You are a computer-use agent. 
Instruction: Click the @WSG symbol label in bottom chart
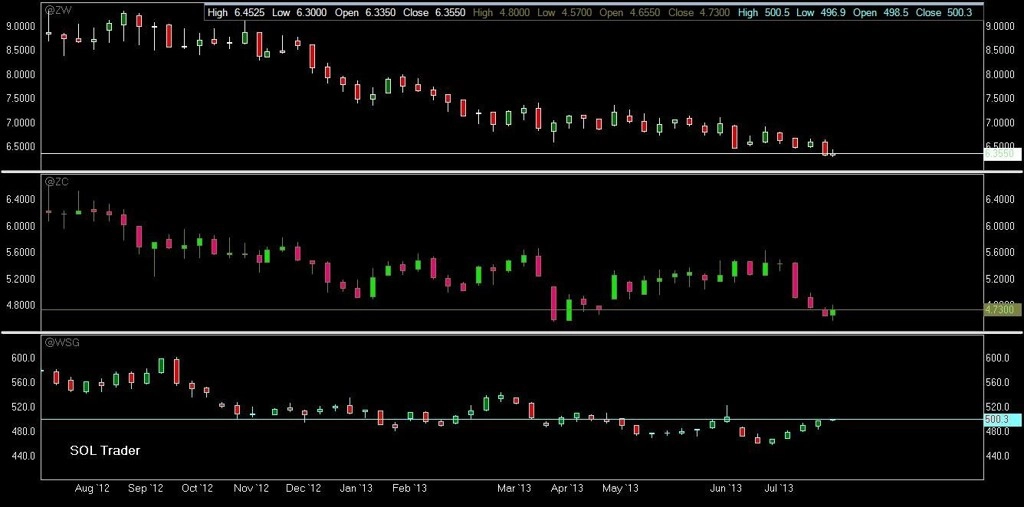[x=62, y=342]
